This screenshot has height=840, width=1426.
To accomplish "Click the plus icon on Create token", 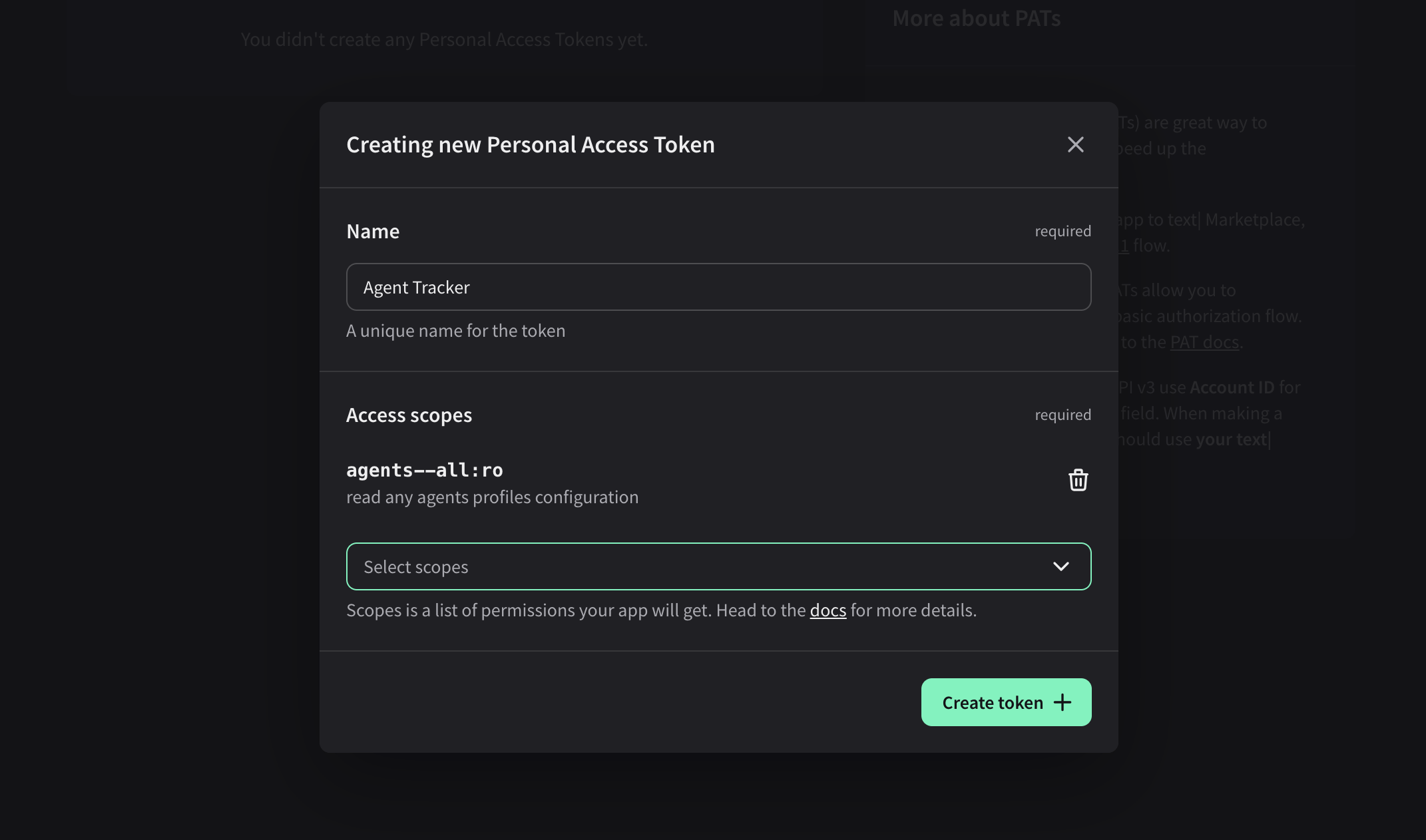I will click(1063, 702).
